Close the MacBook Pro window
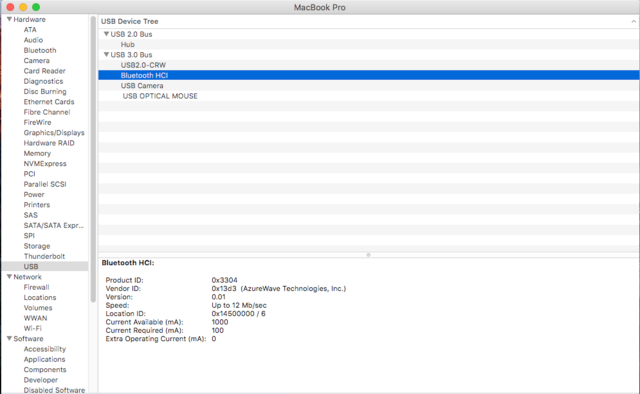640x394 pixels. coord(10,7)
